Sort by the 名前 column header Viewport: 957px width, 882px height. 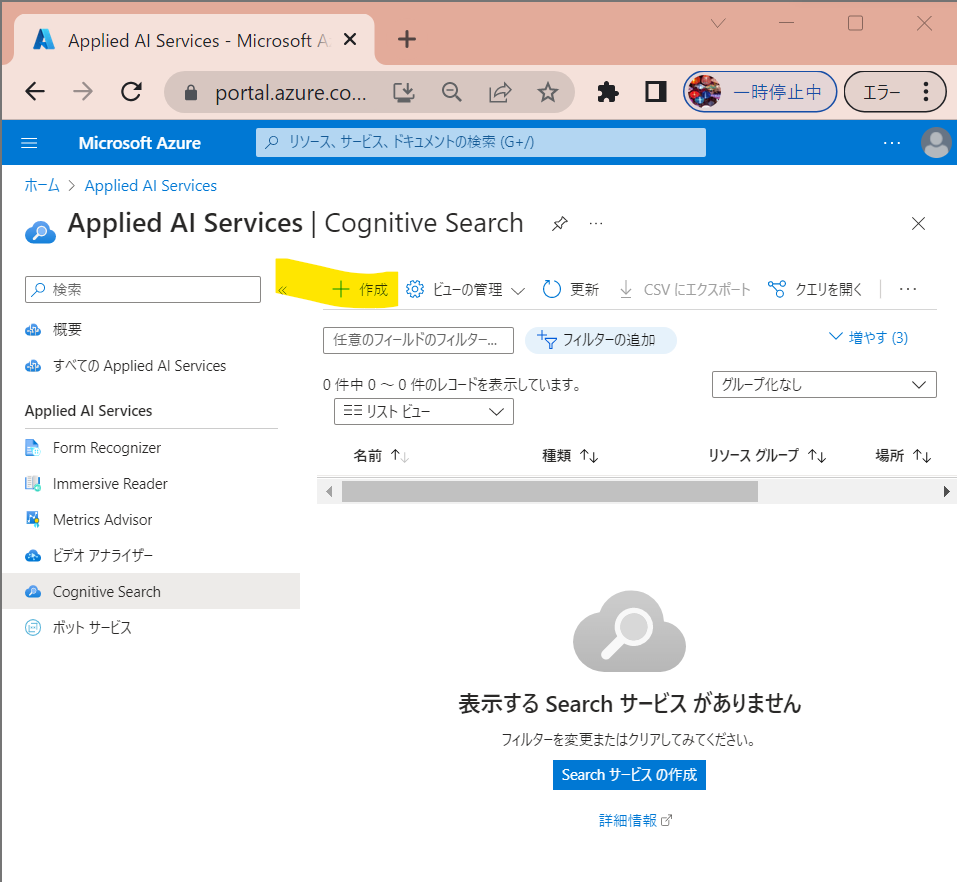pyautogui.click(x=381, y=455)
